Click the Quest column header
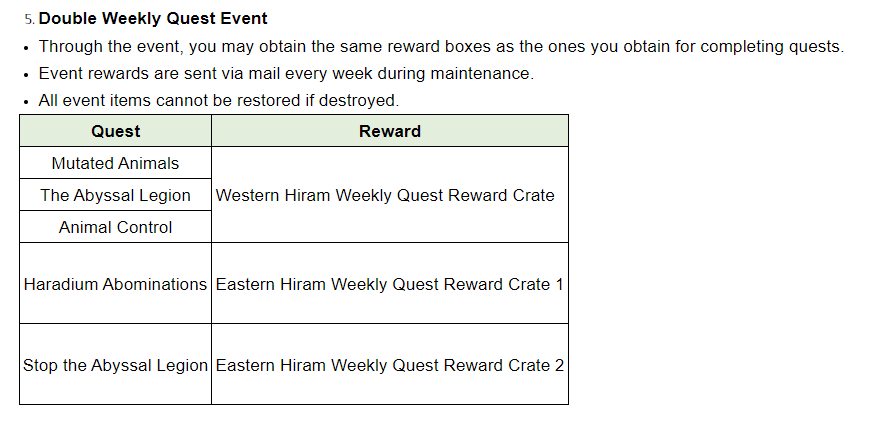 click(x=115, y=131)
